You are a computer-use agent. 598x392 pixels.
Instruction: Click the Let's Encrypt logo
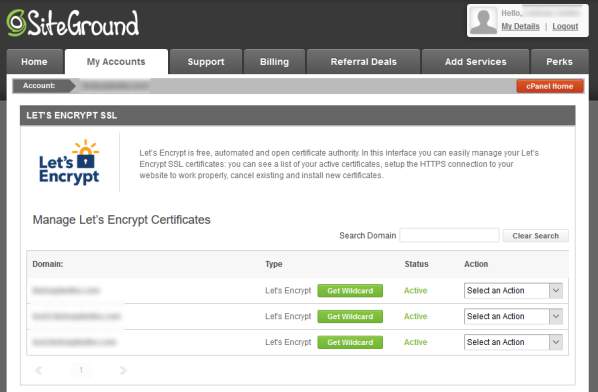[x=69, y=162]
